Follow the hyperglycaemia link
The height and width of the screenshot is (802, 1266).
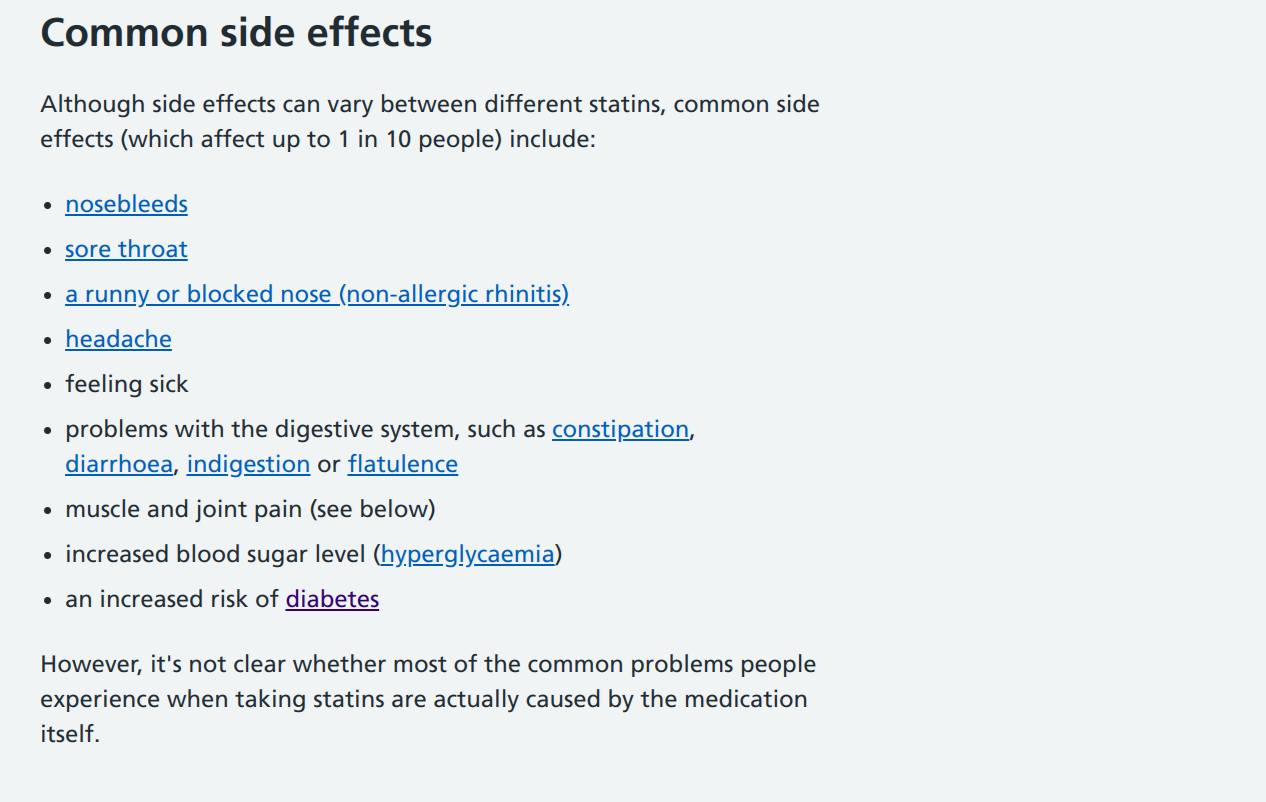[x=467, y=554]
